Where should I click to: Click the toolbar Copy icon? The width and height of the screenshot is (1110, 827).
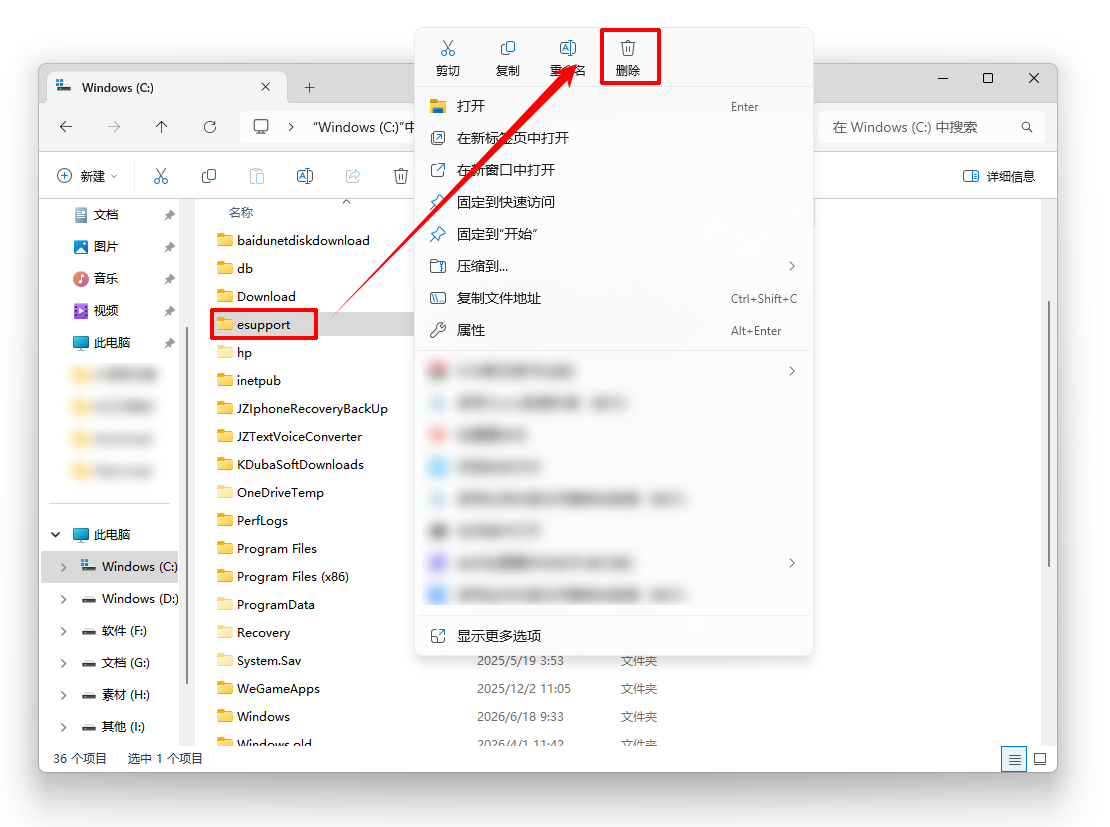click(x=209, y=176)
